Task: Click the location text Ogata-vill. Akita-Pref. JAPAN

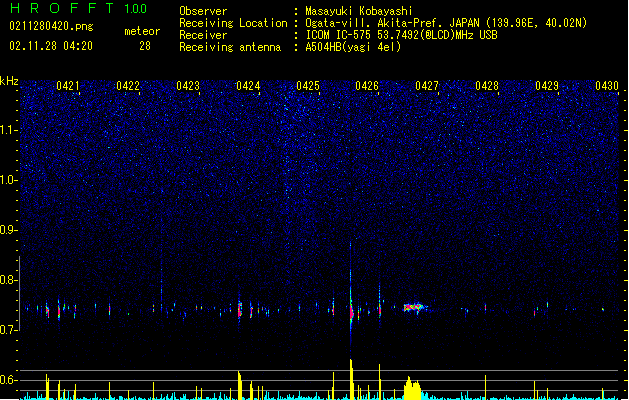Action: pos(392,23)
